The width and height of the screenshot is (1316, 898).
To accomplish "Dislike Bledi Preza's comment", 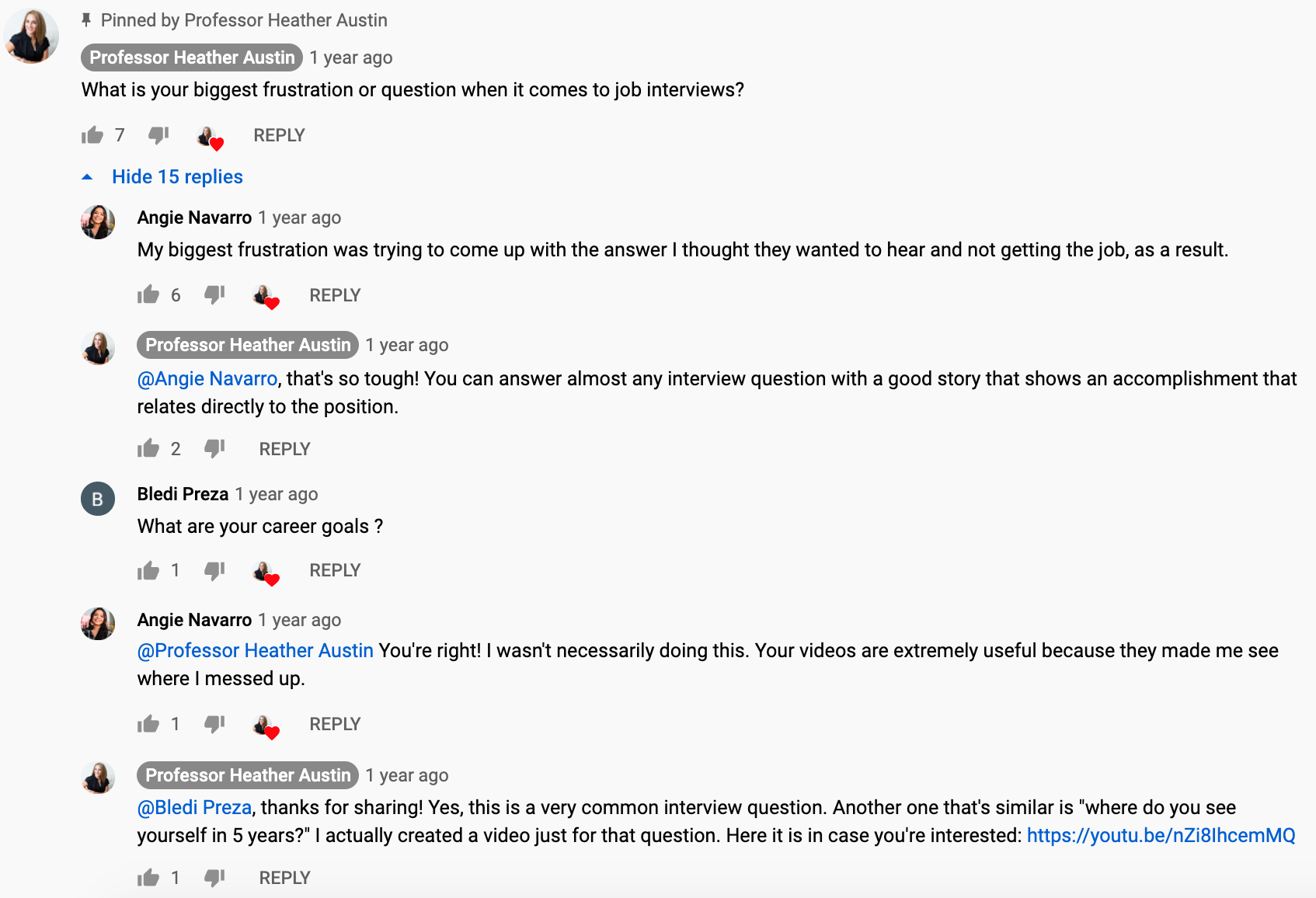I will 214,569.
